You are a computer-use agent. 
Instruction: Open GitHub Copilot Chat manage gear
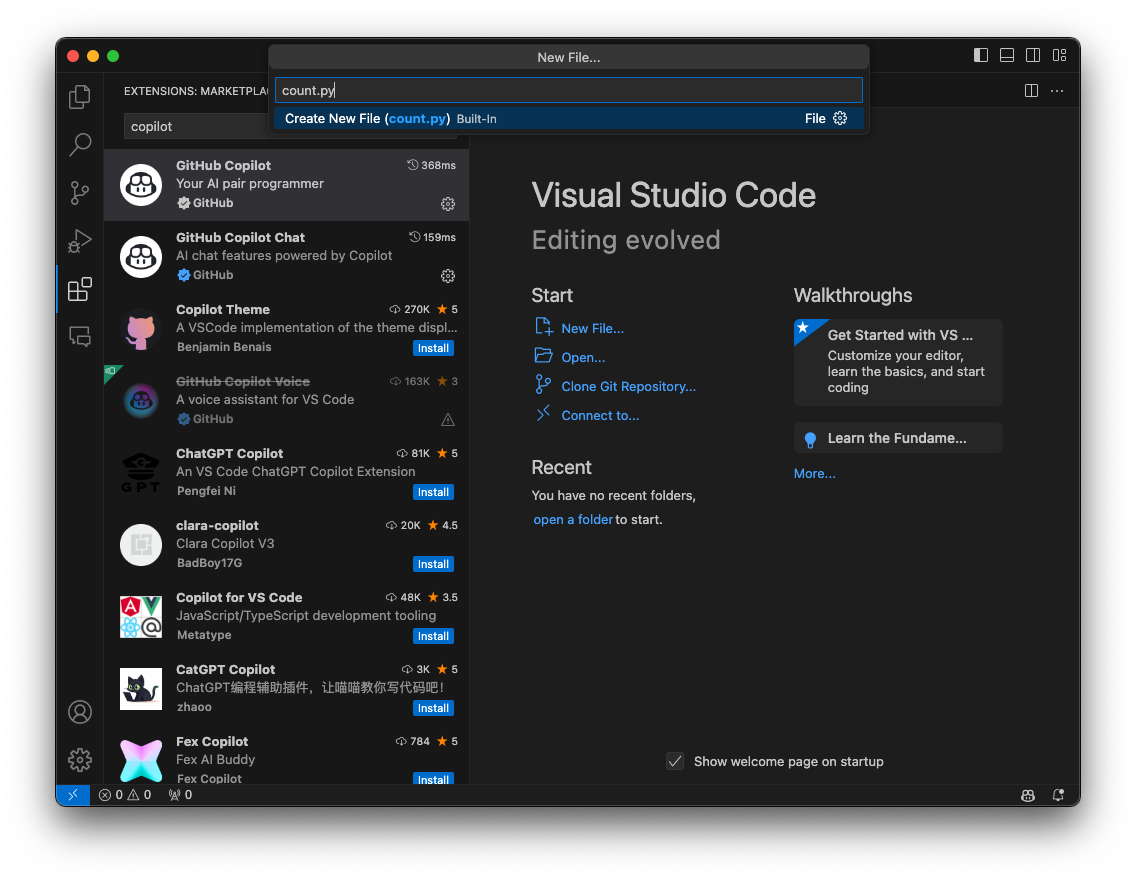(x=448, y=276)
